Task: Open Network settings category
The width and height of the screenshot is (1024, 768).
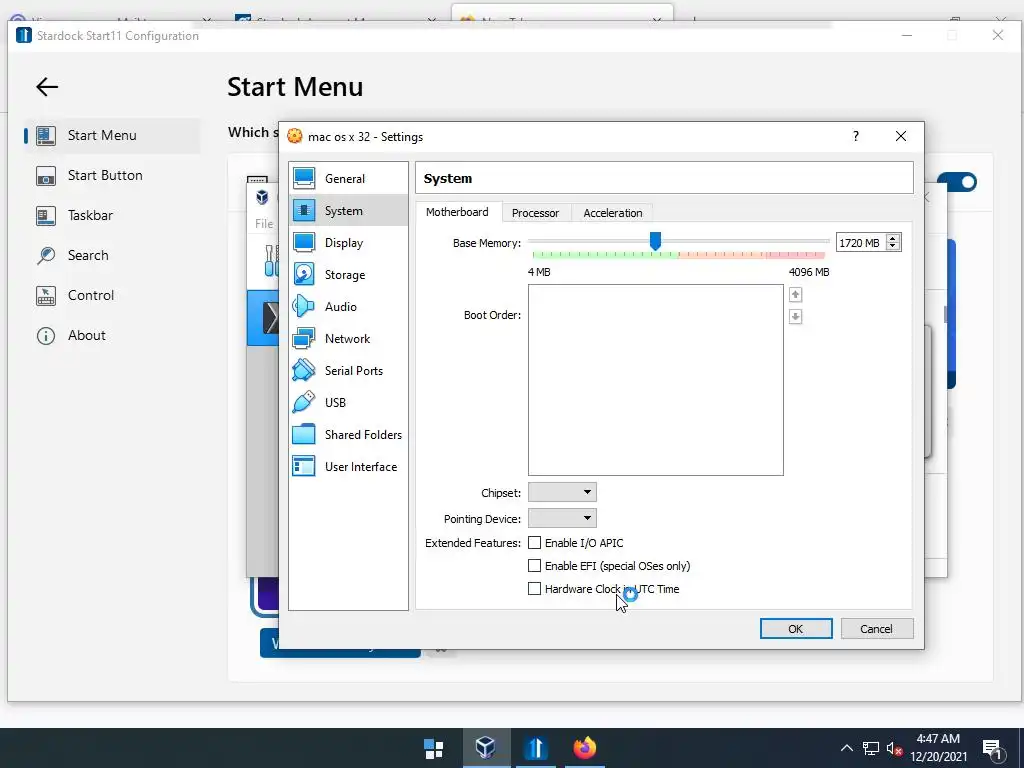Action: pos(348,338)
